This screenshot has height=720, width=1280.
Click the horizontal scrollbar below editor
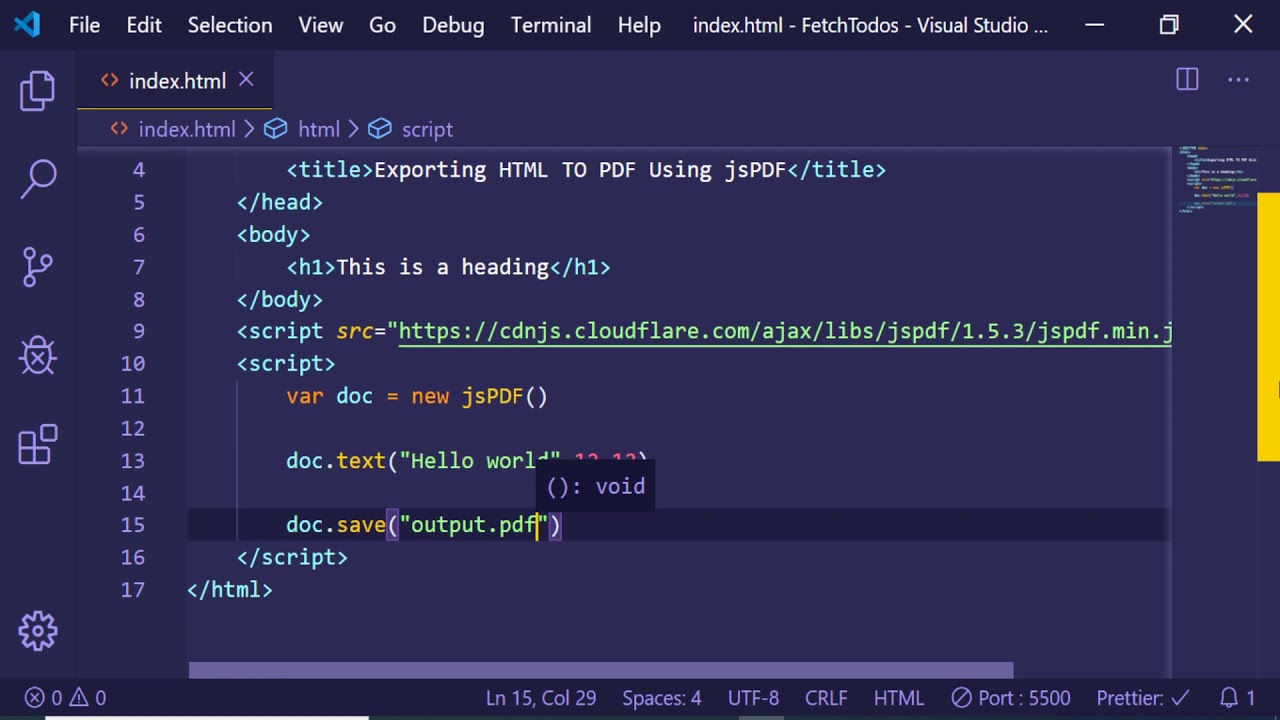coord(600,670)
